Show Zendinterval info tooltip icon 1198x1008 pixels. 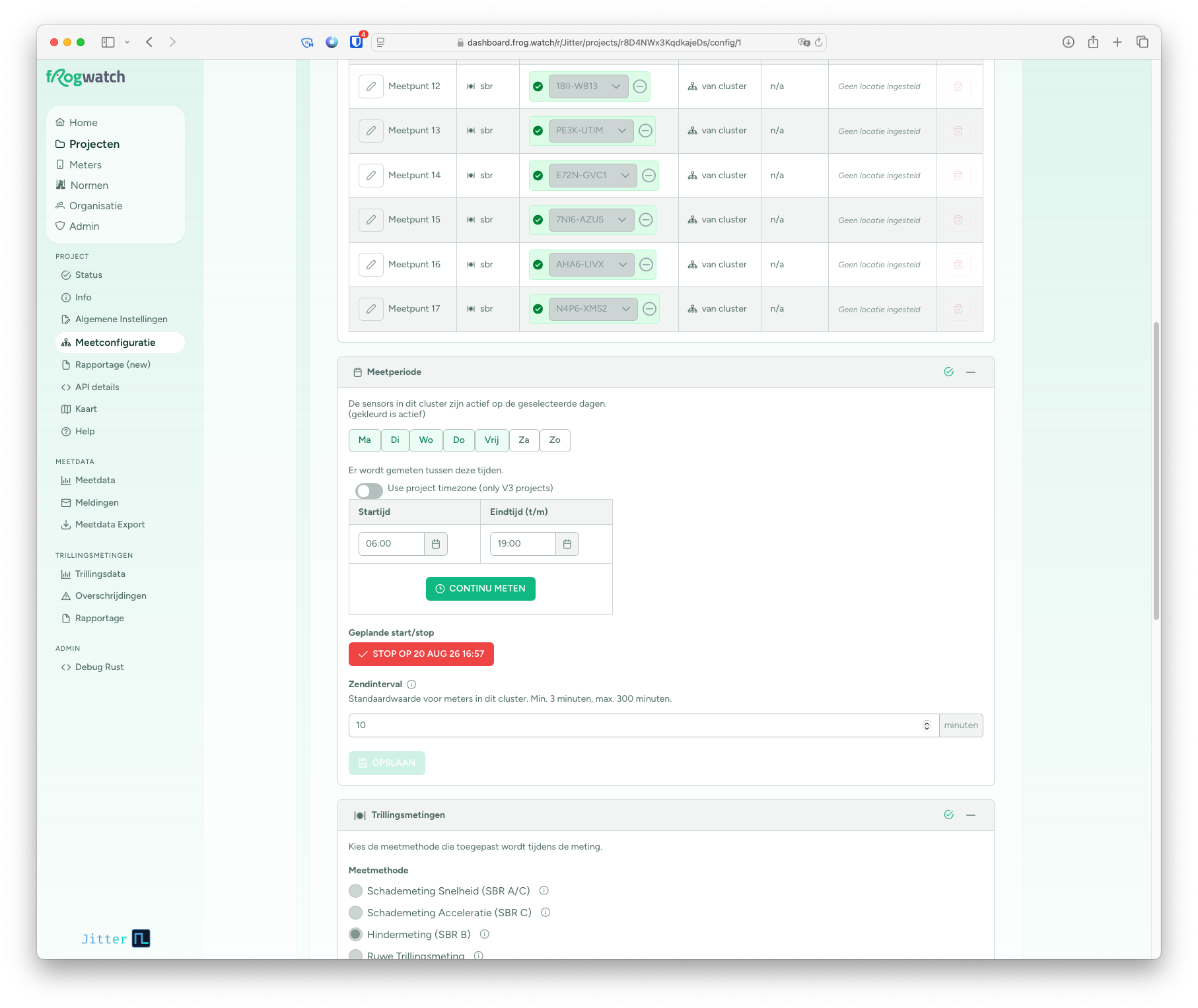tap(411, 685)
